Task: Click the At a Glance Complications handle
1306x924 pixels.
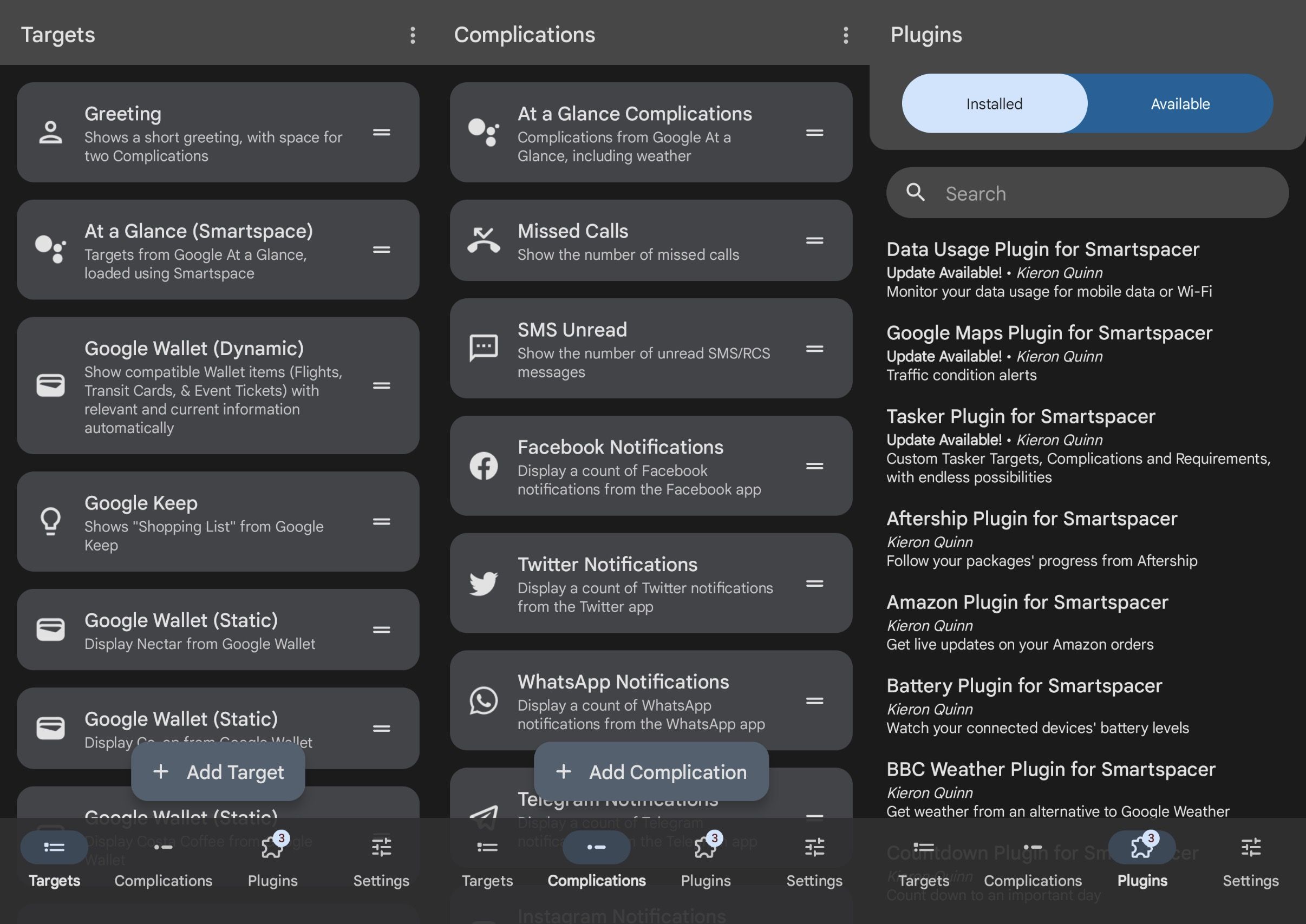Action: coord(814,133)
